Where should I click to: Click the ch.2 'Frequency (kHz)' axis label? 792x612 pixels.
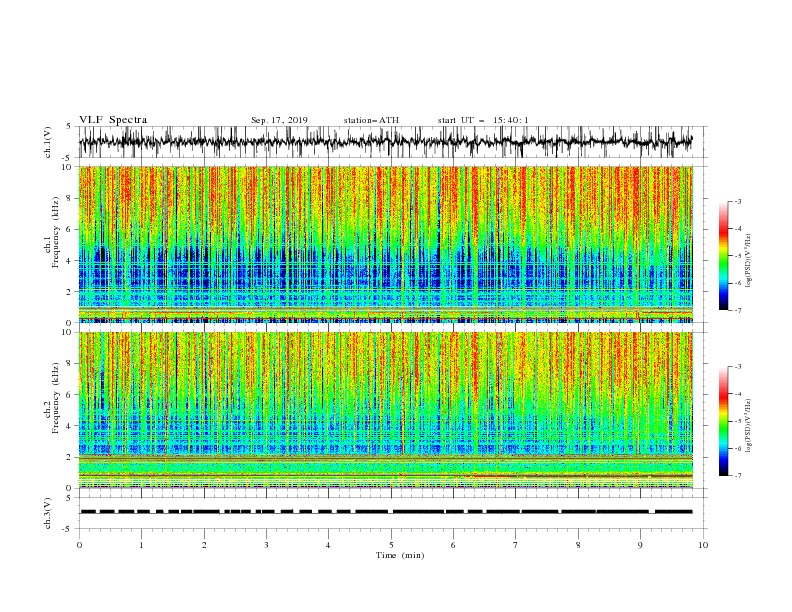point(56,396)
